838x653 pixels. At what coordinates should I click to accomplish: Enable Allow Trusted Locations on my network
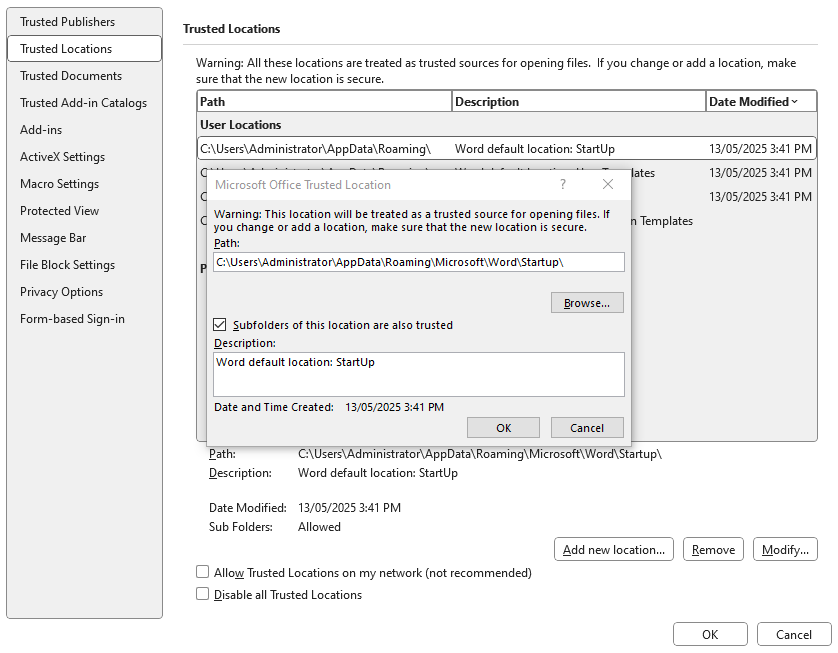click(203, 573)
